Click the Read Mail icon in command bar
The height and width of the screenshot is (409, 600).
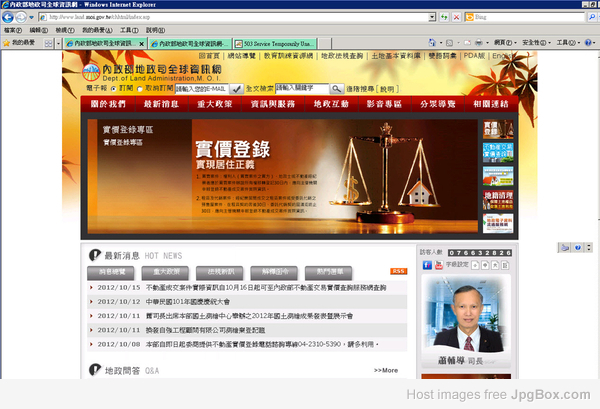[x=467, y=43]
